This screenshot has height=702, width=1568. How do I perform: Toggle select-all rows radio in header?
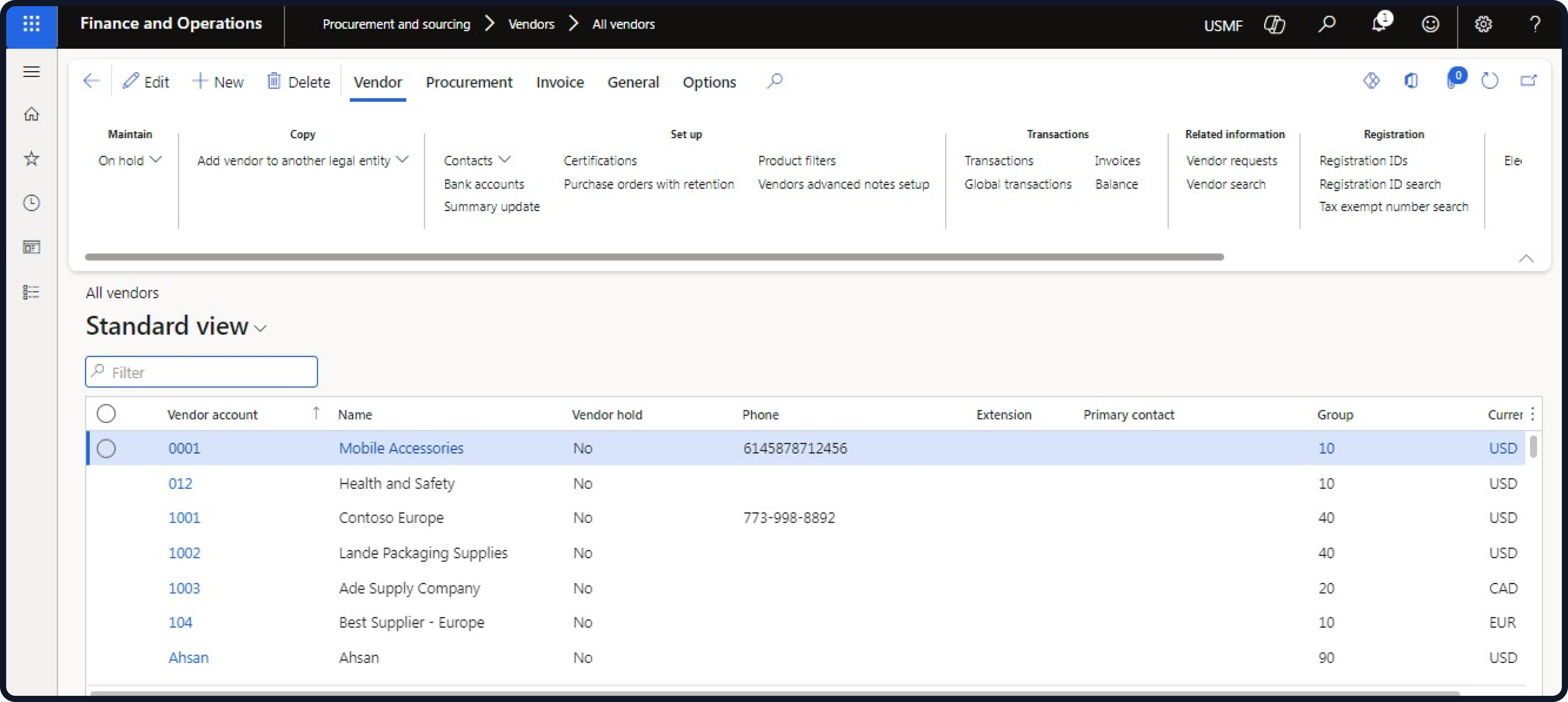tap(106, 413)
